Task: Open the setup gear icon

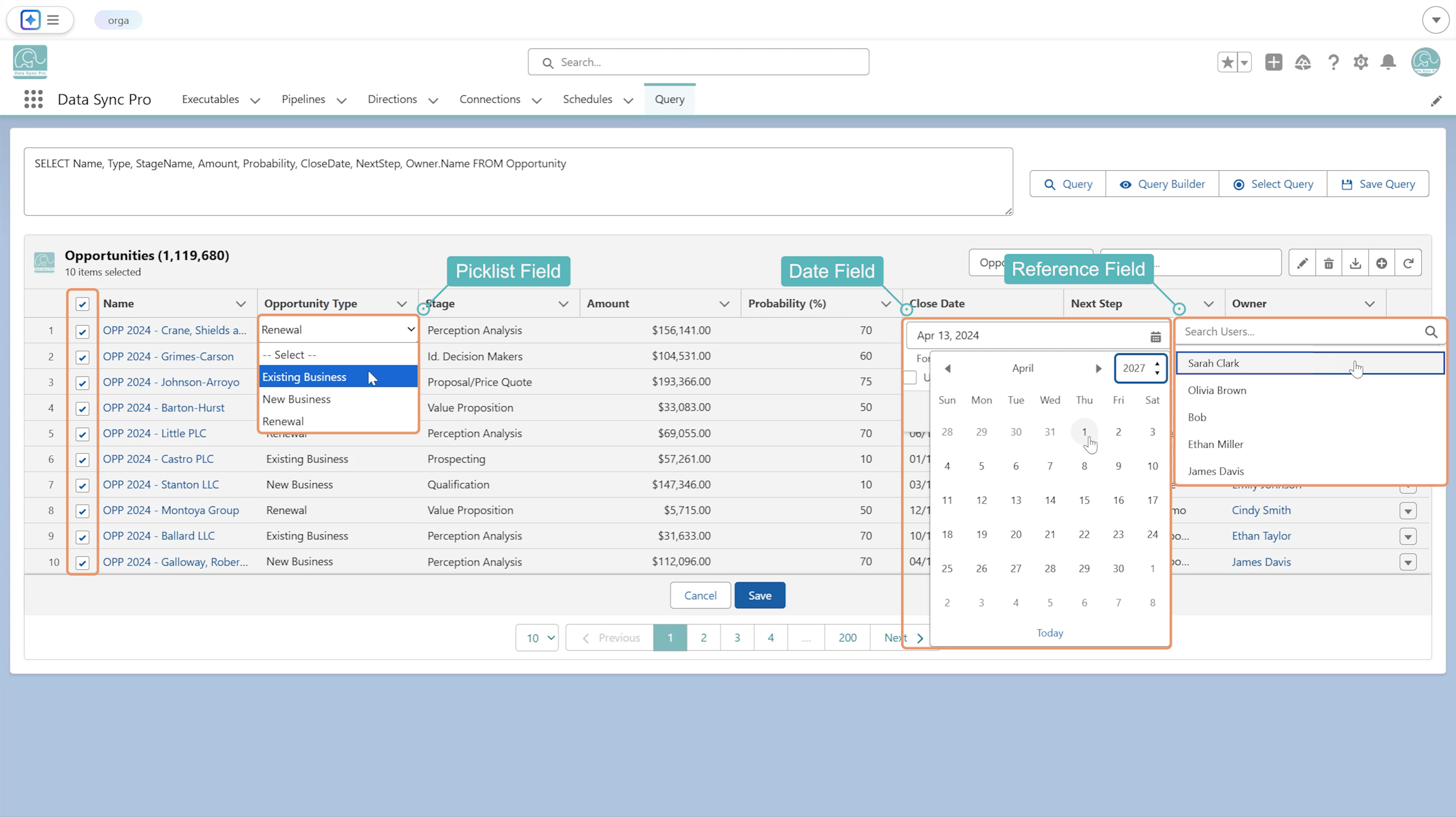Action: (x=1360, y=62)
